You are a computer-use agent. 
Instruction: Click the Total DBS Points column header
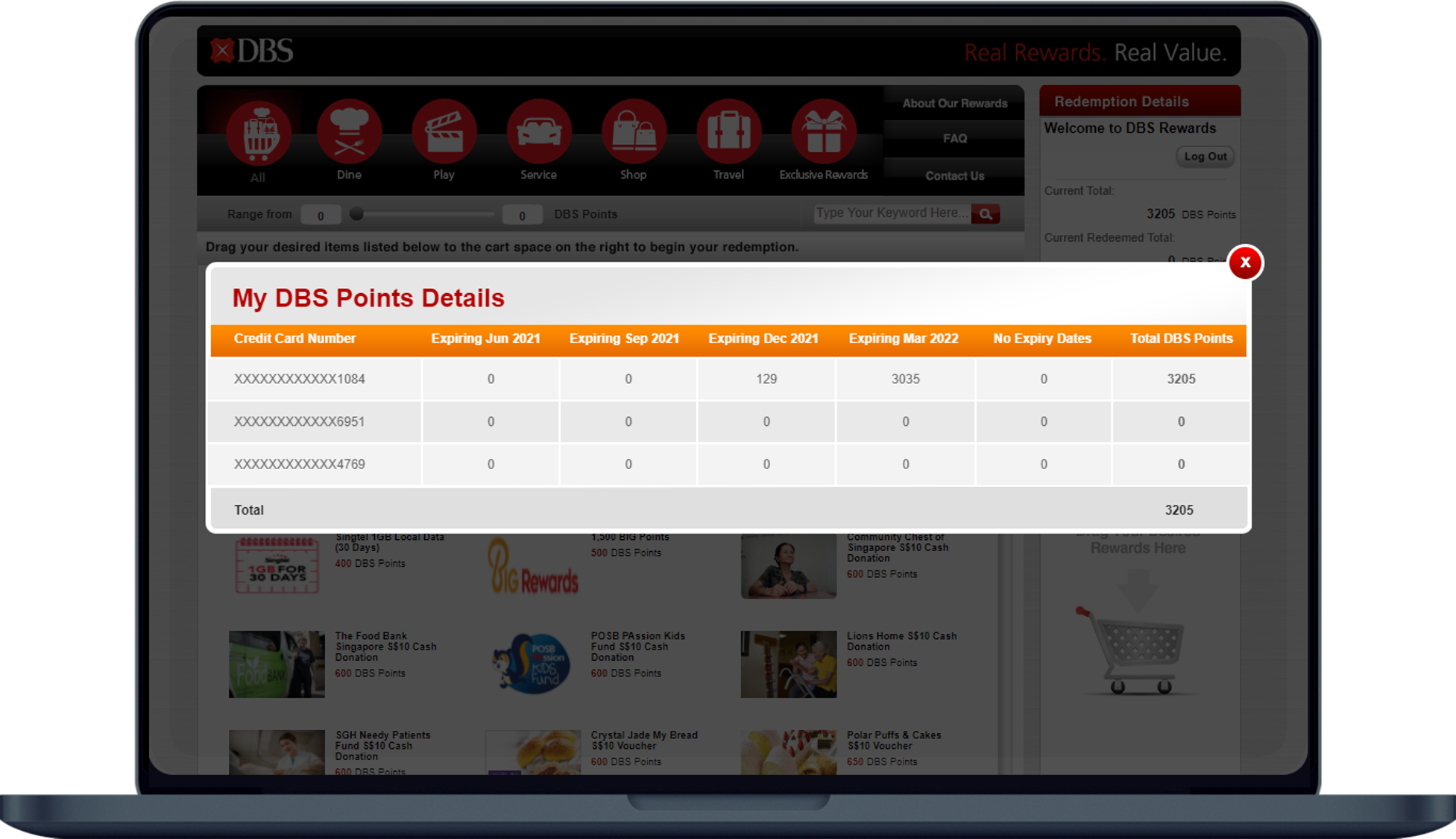(x=1182, y=339)
